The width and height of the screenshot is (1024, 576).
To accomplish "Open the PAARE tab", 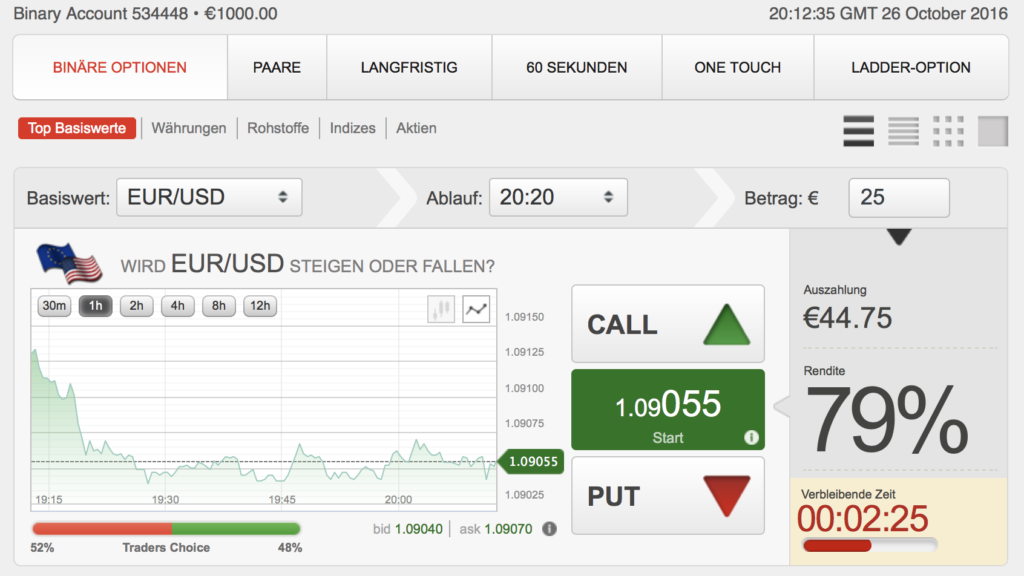I will tap(277, 67).
